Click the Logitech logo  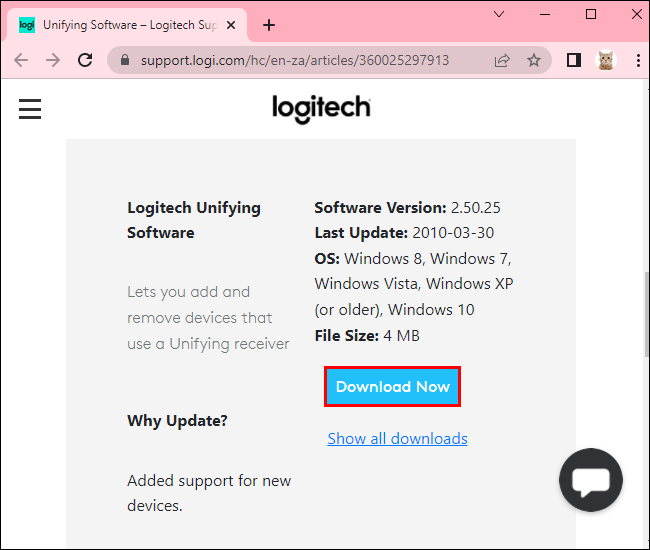point(321,109)
